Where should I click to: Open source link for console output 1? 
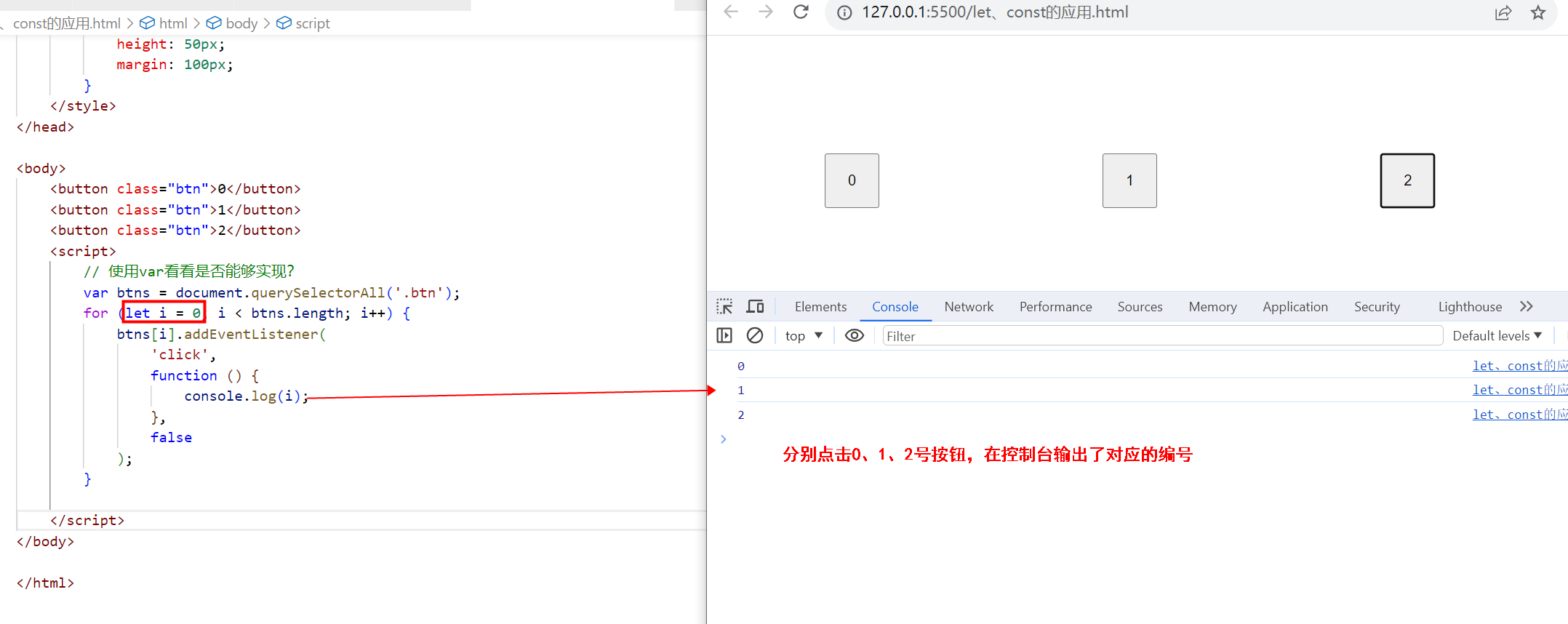tap(1519, 390)
